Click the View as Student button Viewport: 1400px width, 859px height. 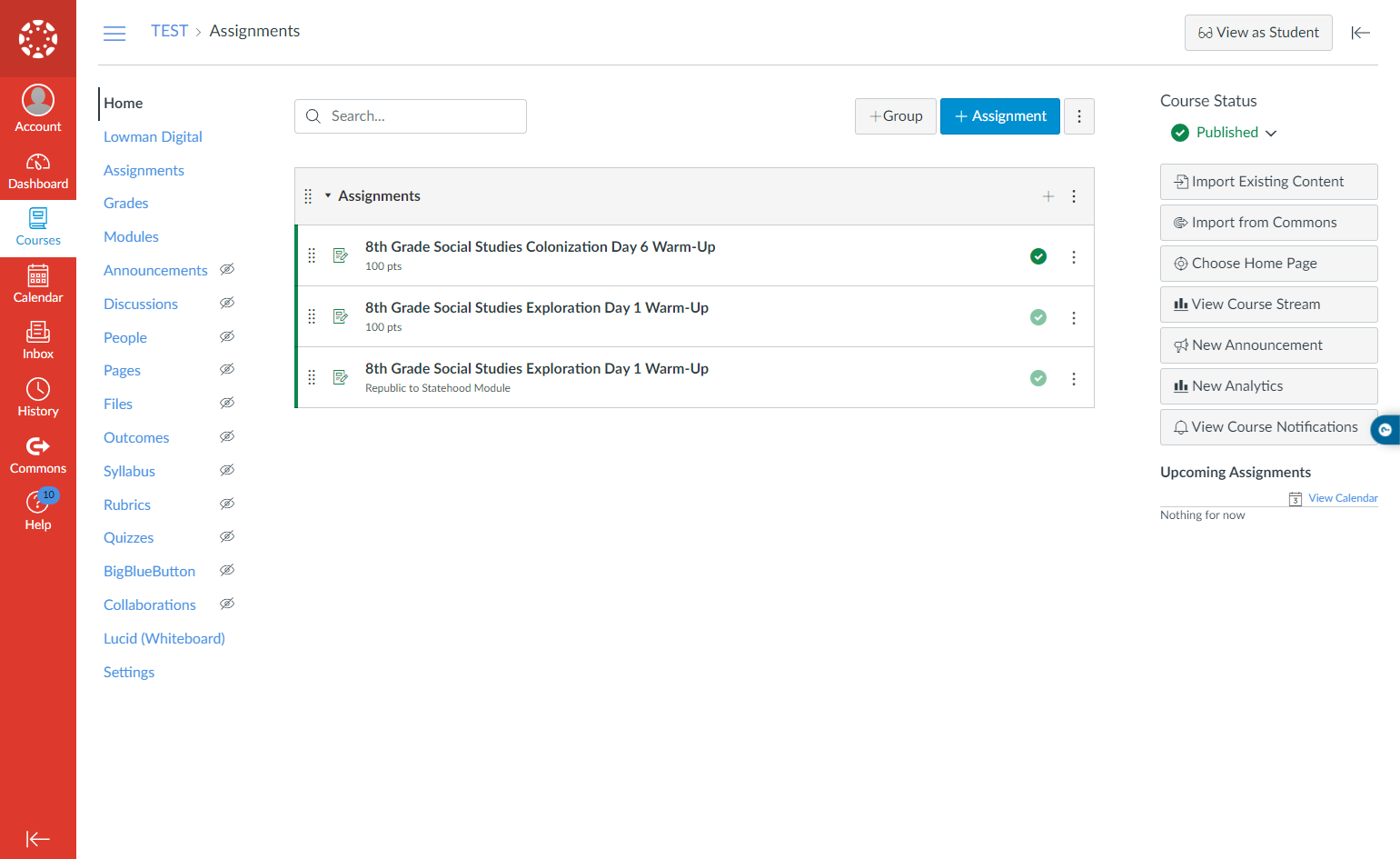pyautogui.click(x=1258, y=33)
